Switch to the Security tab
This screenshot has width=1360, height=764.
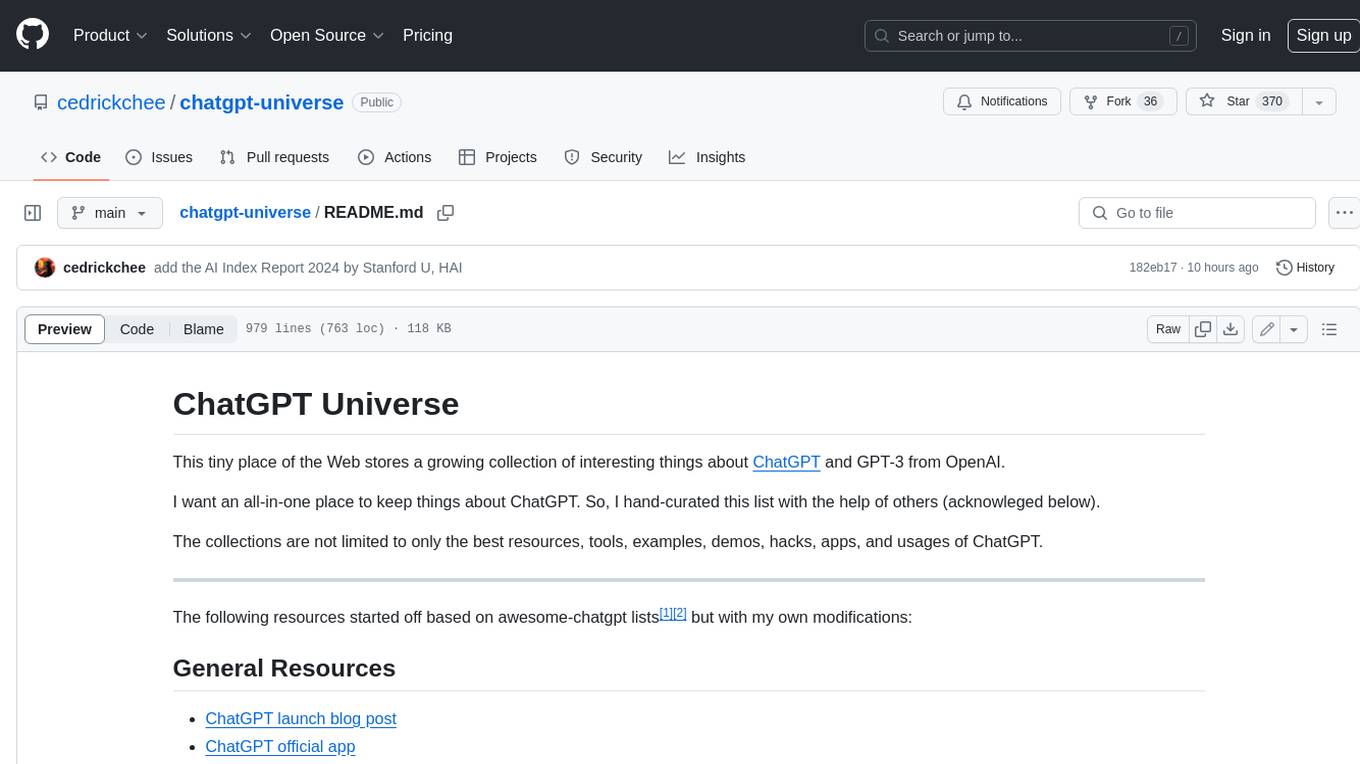tap(603, 157)
